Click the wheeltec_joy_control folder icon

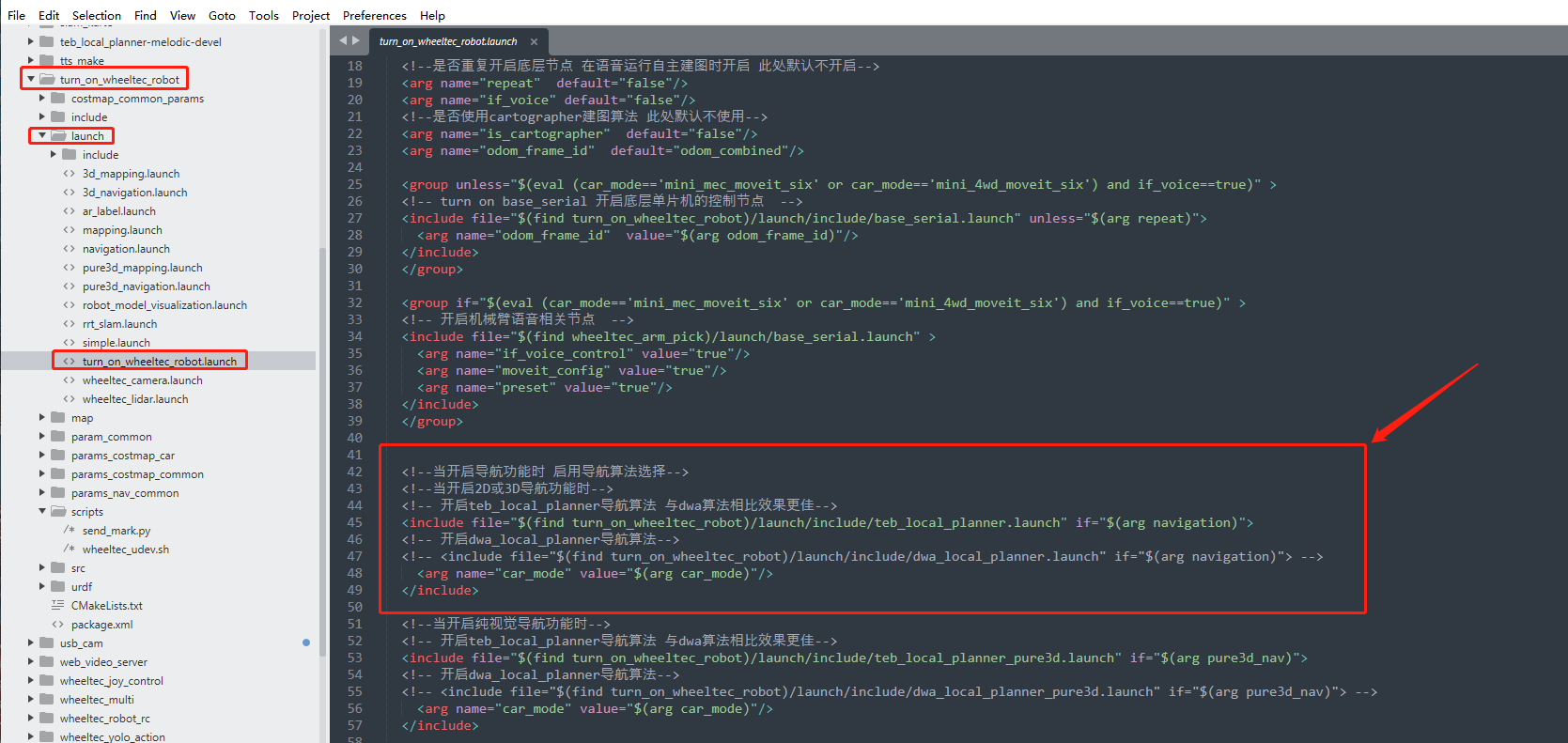[x=47, y=681]
